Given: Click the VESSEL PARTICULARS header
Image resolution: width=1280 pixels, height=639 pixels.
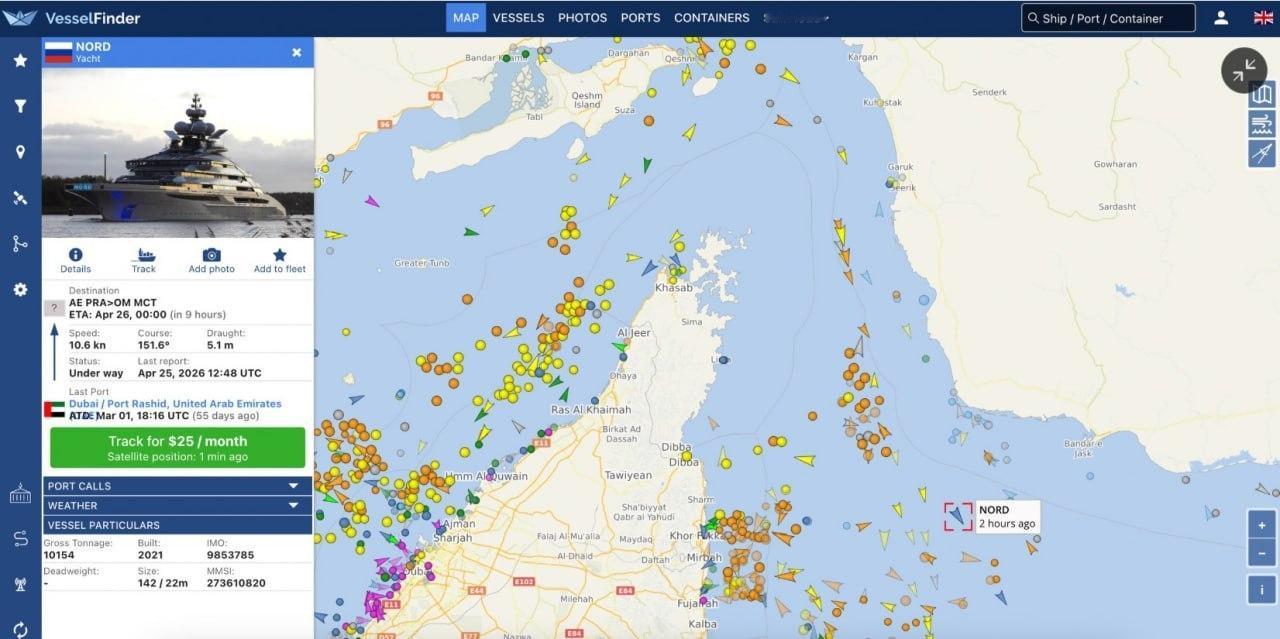Looking at the screenshot, I should (x=177, y=525).
